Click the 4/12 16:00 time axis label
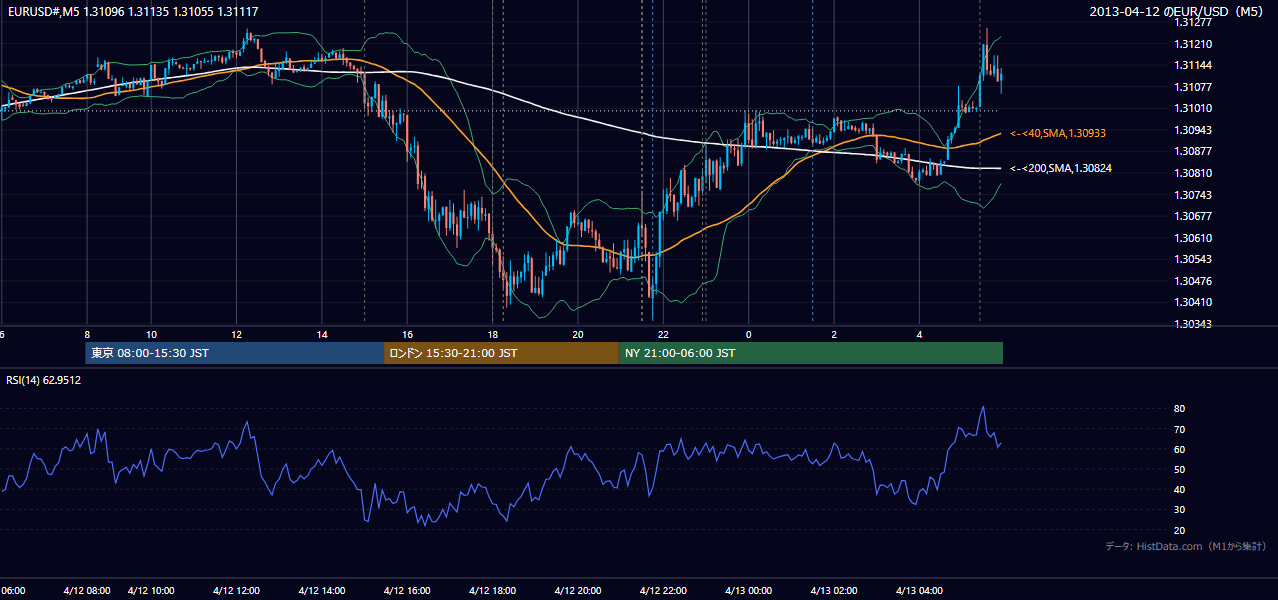1278x600 pixels. [x=408, y=590]
